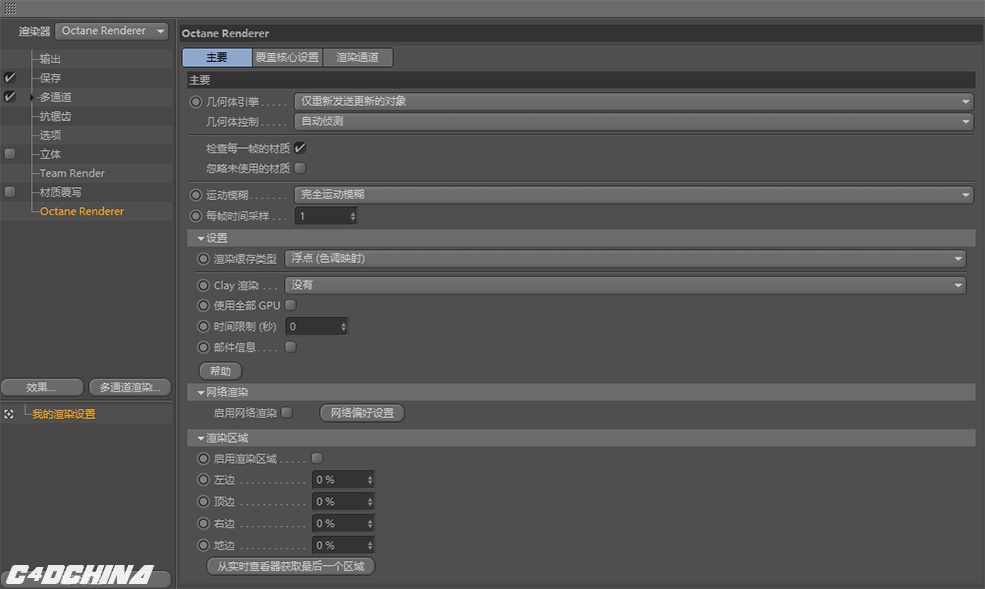Toggle the checkbox next to 保存
The height and width of the screenshot is (589, 985).
[x=9, y=77]
